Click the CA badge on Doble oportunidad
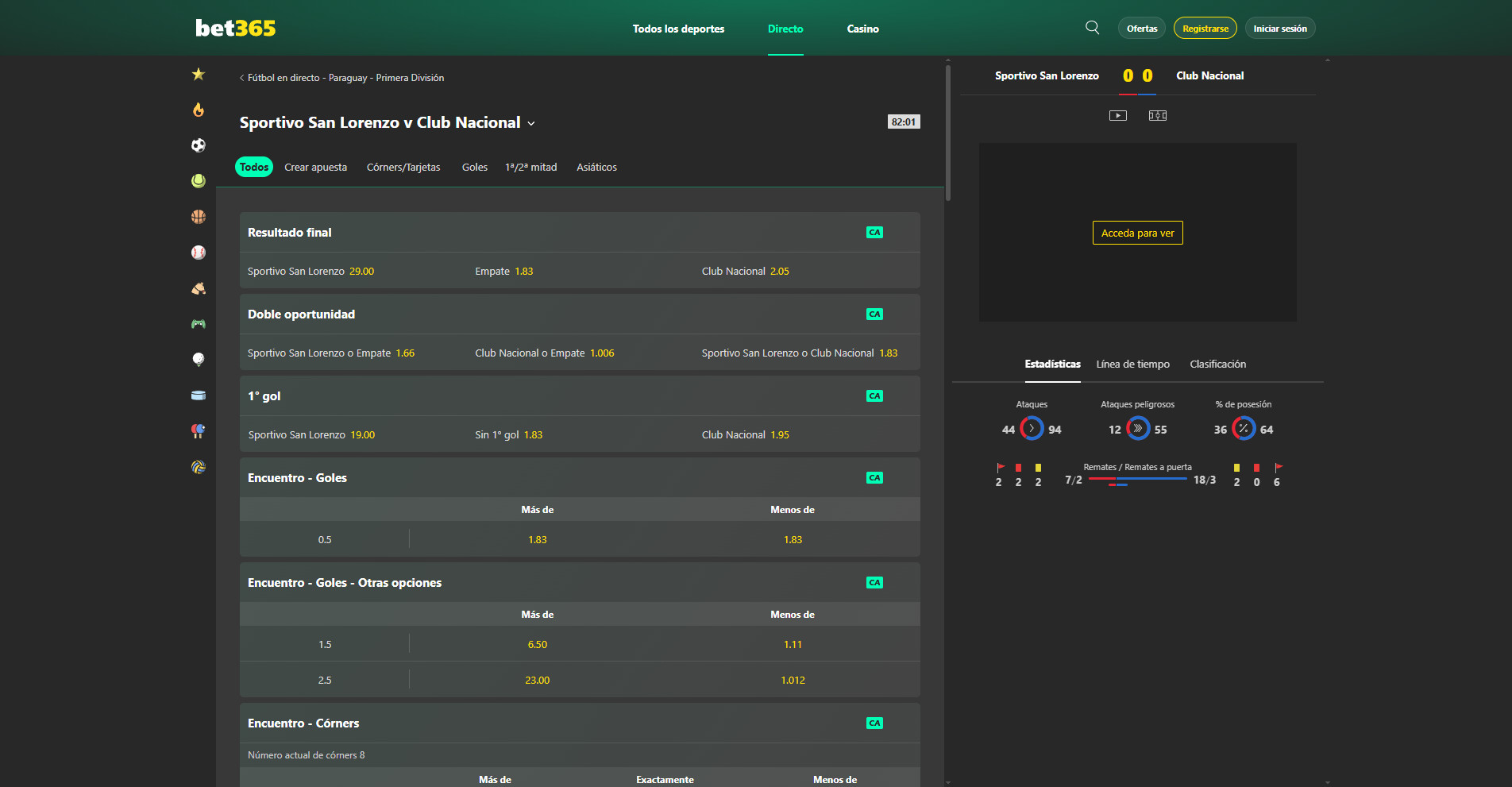The height and width of the screenshot is (787, 1512). coord(874,314)
